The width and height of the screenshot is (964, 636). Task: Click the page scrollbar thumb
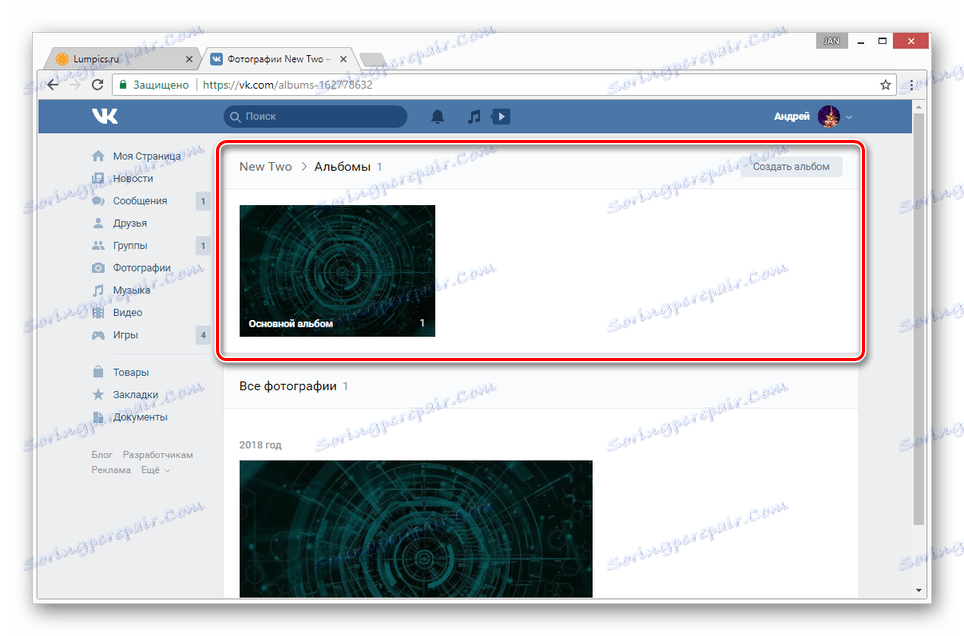click(x=919, y=320)
